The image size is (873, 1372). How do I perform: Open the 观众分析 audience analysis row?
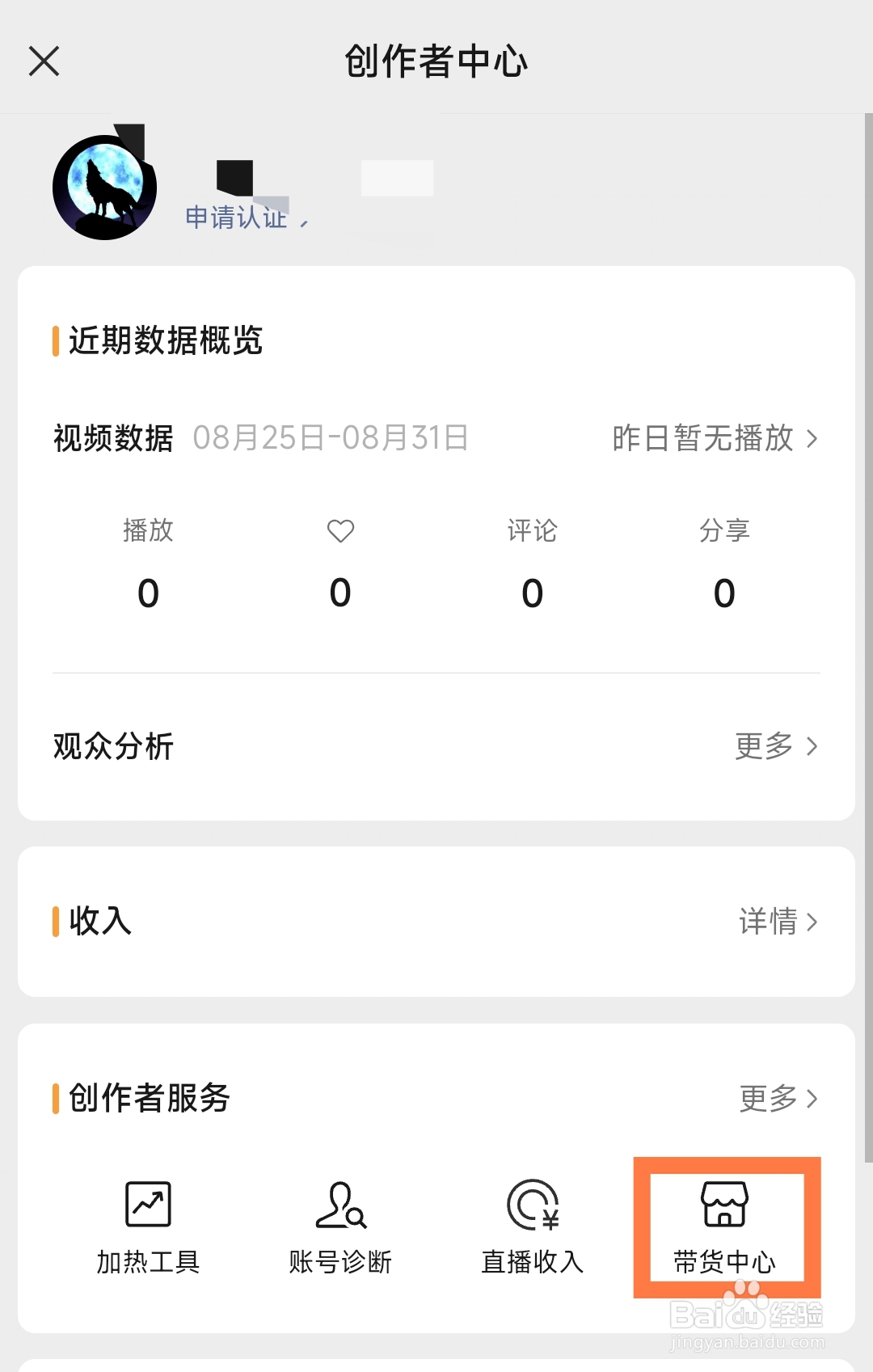(114, 745)
